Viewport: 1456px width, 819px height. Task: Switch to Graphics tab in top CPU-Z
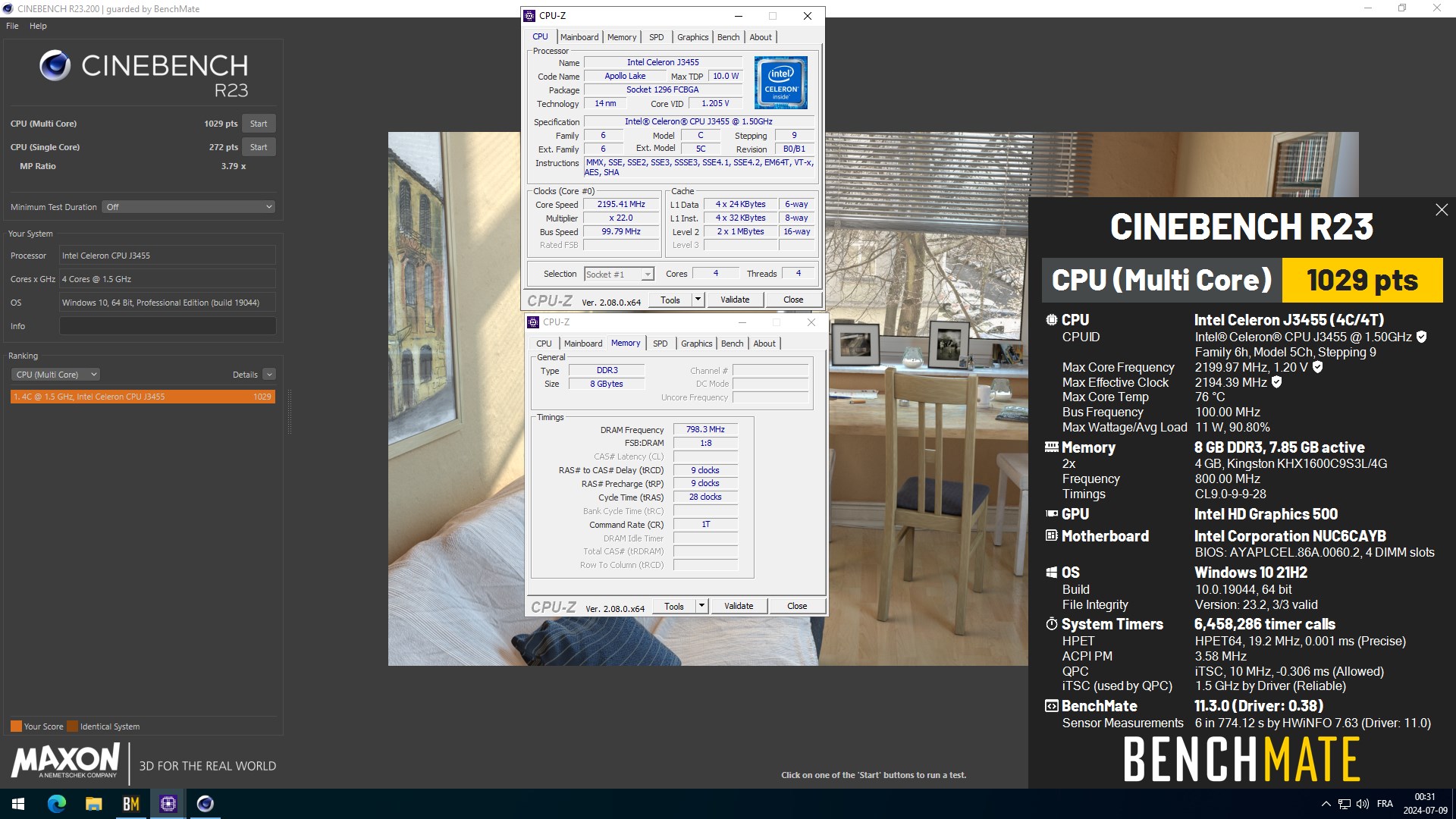pos(692,37)
